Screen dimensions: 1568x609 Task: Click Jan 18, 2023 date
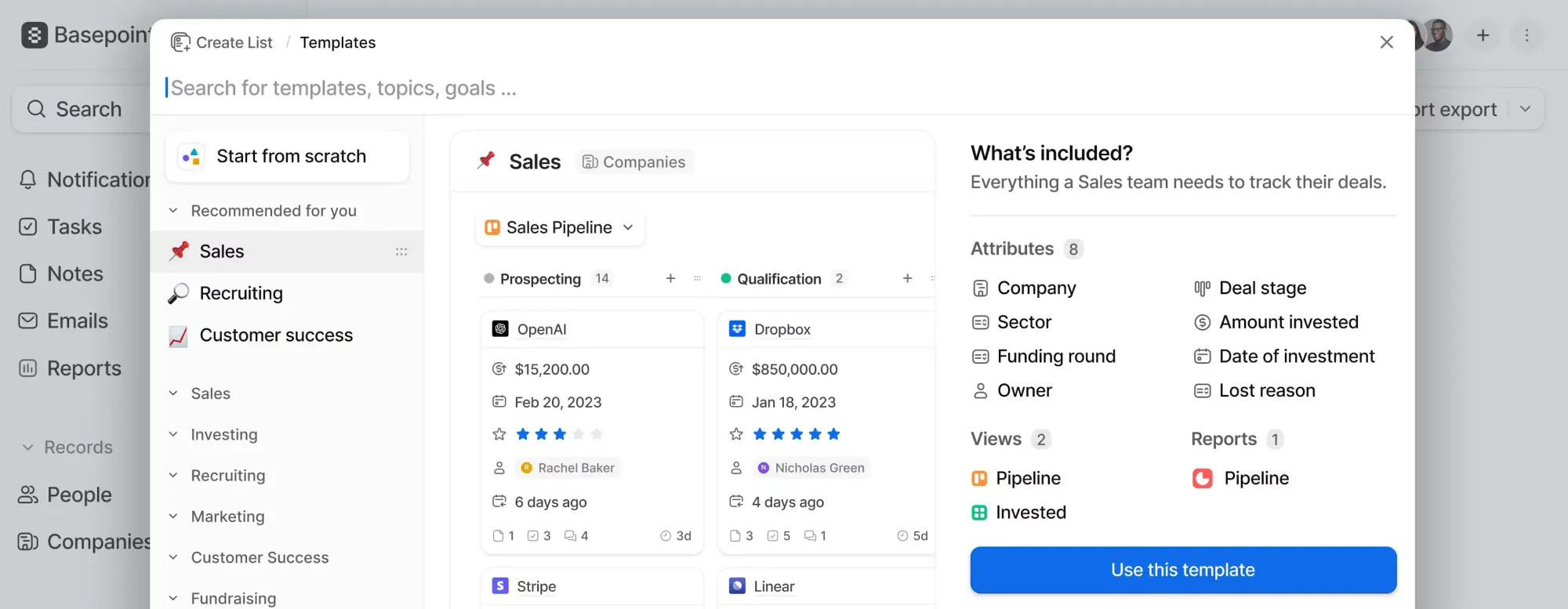click(793, 402)
